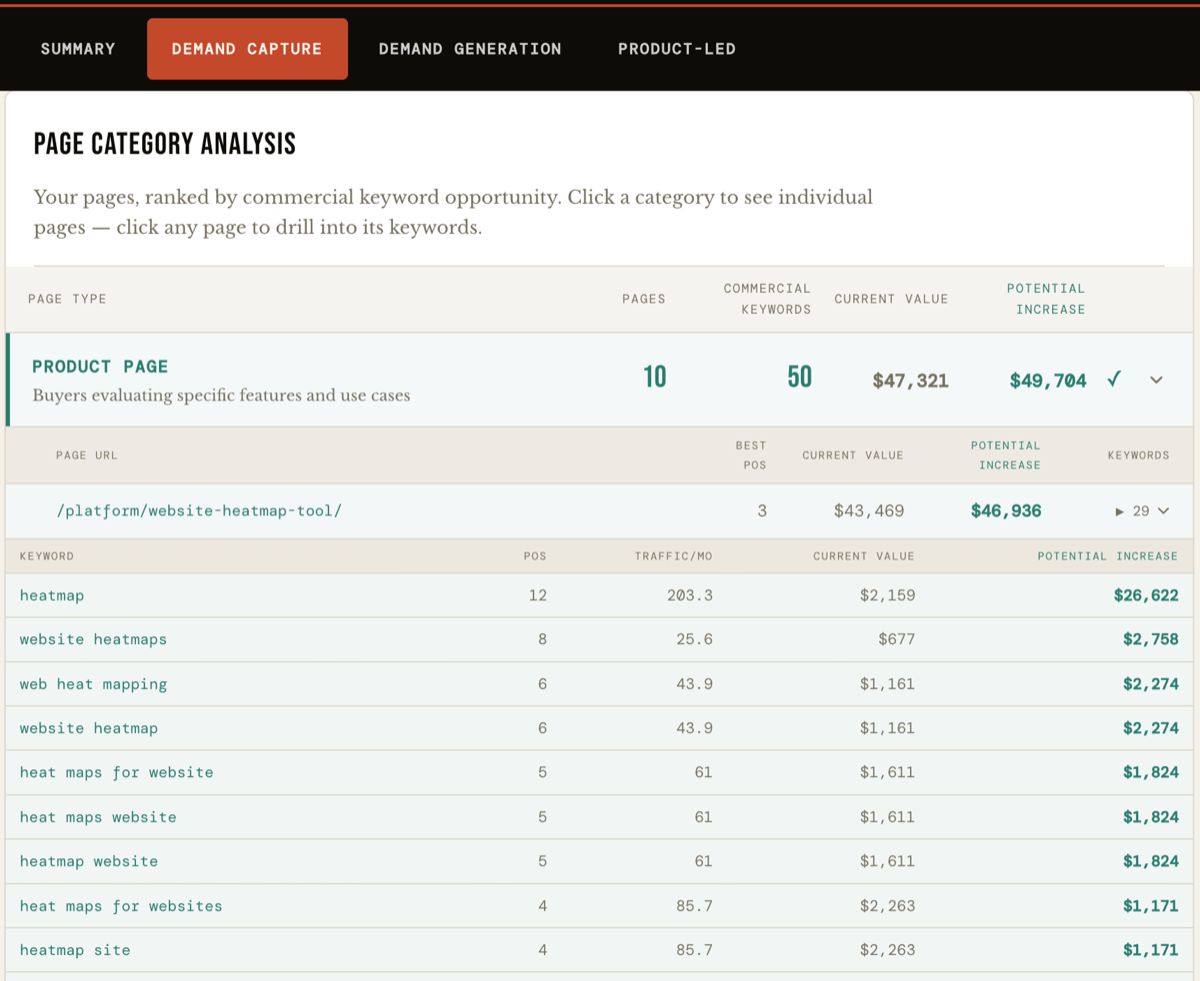Select the Product-Led tab
Image resolution: width=1200 pixels, height=981 pixels.
click(676, 48)
